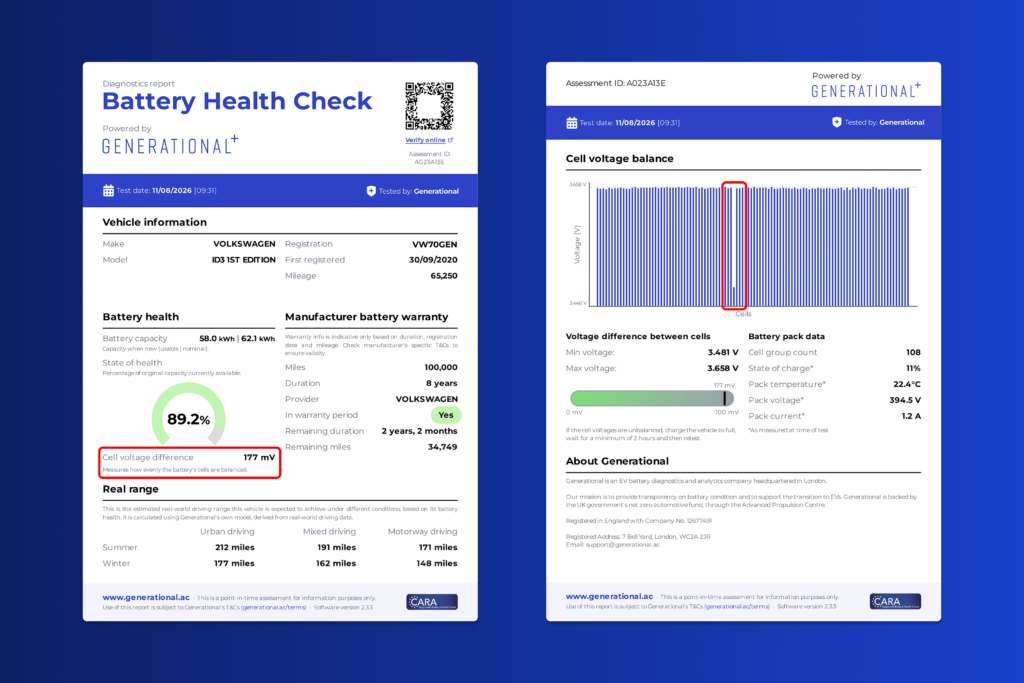This screenshot has height=683, width=1024.
Task: Click the Cell voltage difference label
Action: pyautogui.click(x=148, y=457)
